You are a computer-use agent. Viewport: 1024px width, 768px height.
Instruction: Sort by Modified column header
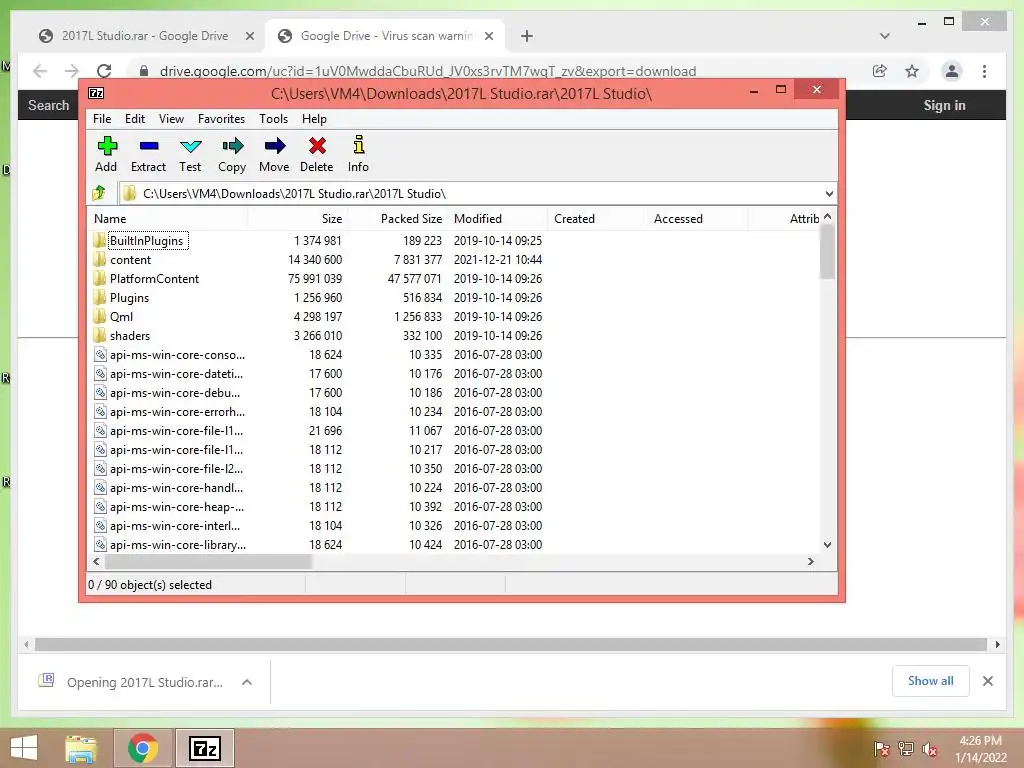click(498, 219)
